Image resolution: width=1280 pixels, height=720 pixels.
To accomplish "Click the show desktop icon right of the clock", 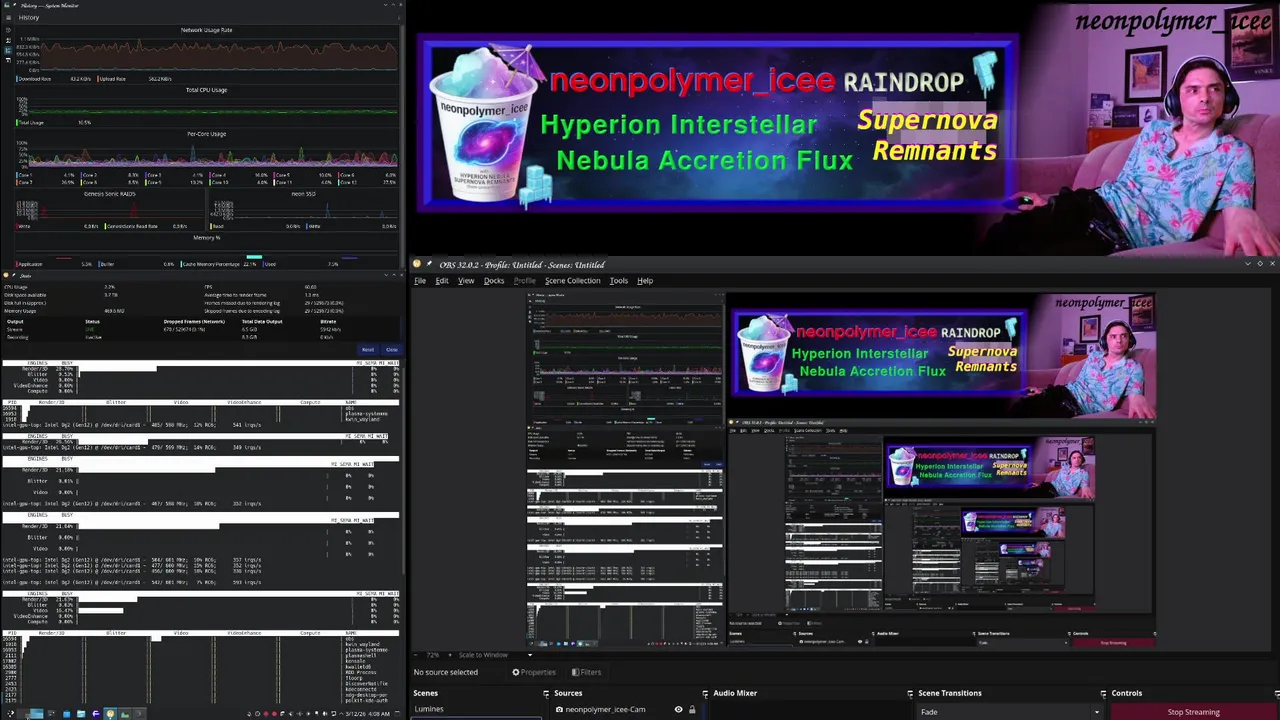I will [x=397, y=714].
